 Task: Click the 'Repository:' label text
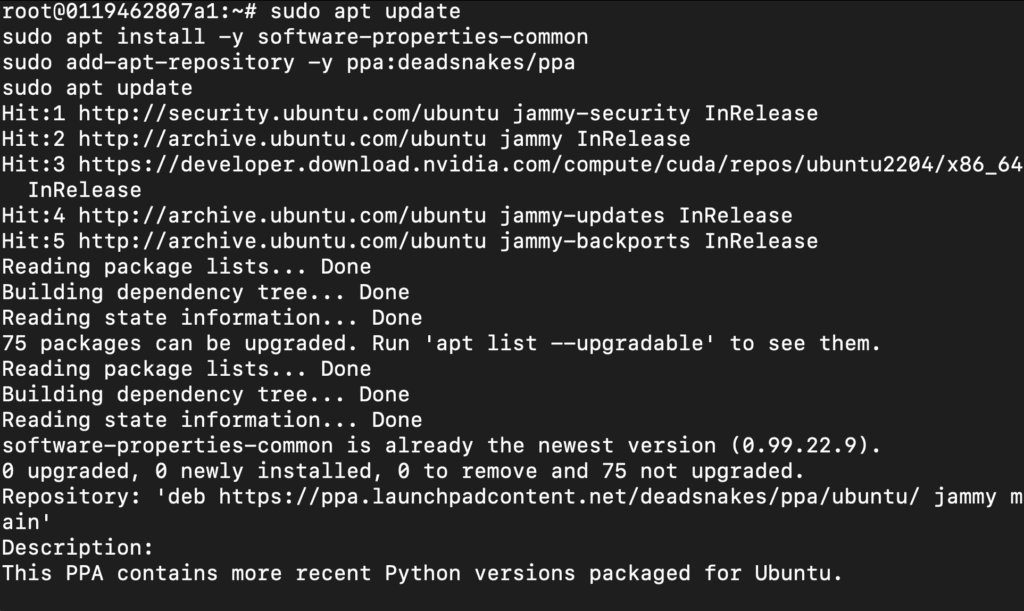[x=72, y=497]
